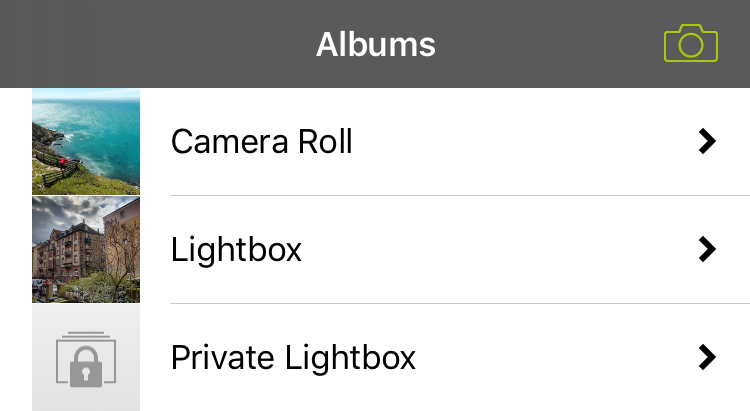This screenshot has width=750, height=411.
Task: Tap the Private Lightbox chevron arrow
Action: (x=707, y=357)
